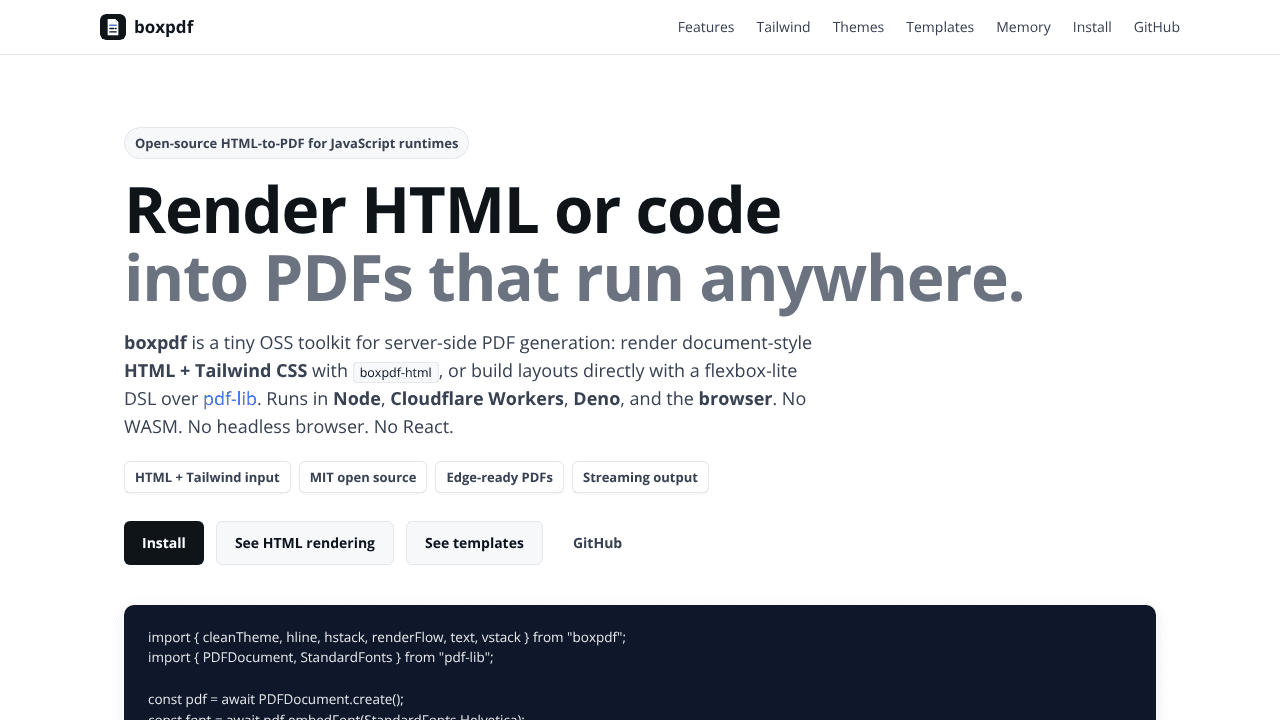Open the Tailwind nav link

click(783, 27)
